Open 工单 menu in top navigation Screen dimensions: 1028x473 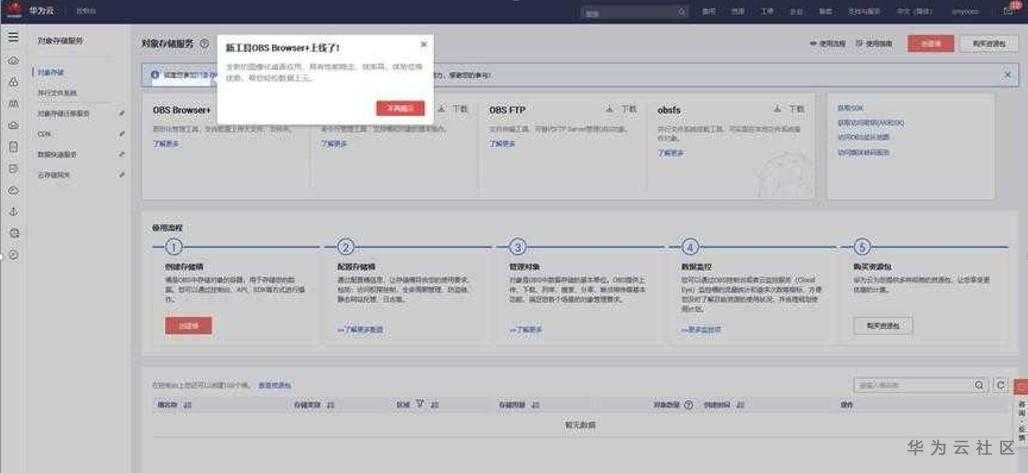[x=766, y=12]
